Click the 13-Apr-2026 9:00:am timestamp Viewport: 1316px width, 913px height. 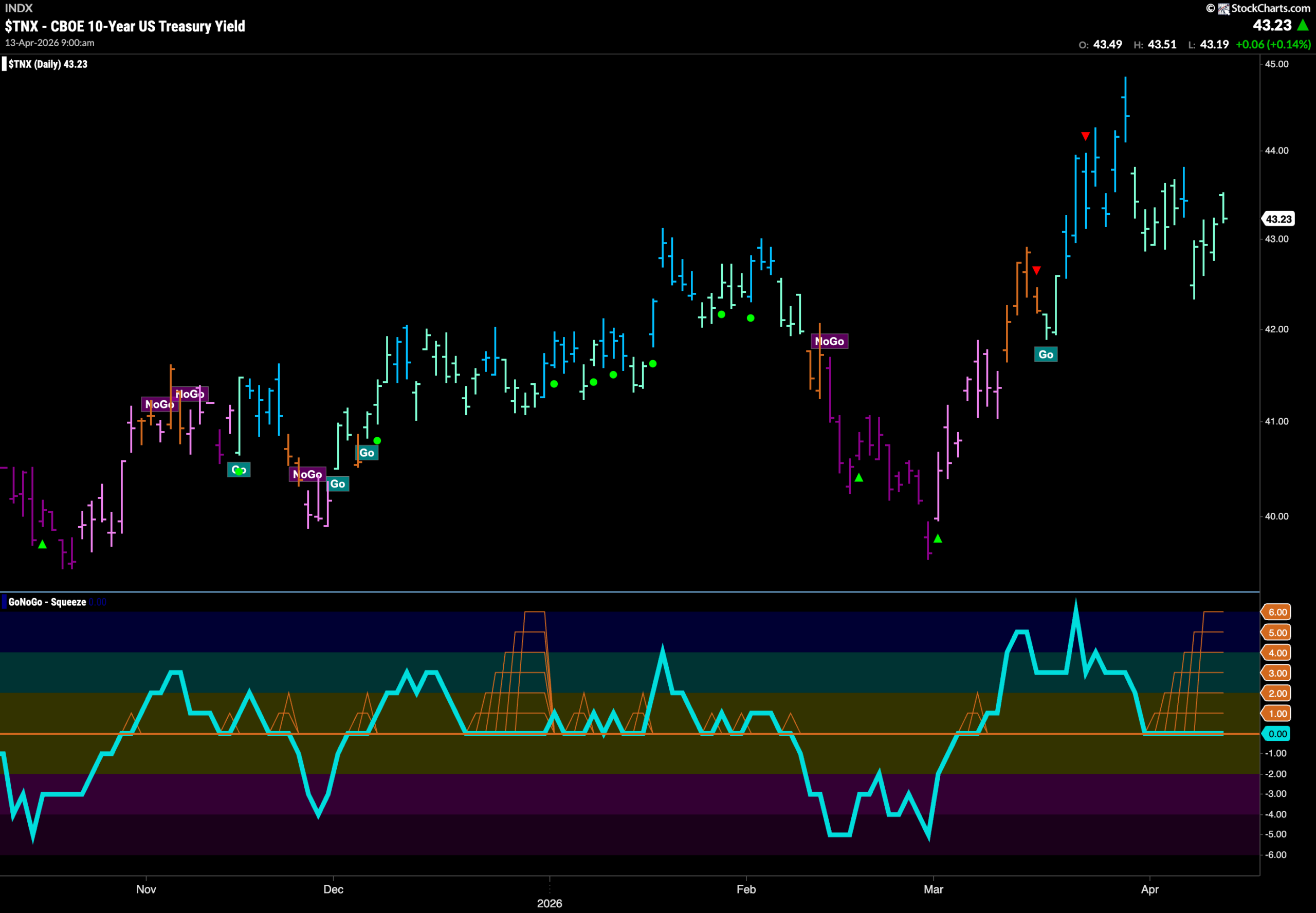click(50, 43)
